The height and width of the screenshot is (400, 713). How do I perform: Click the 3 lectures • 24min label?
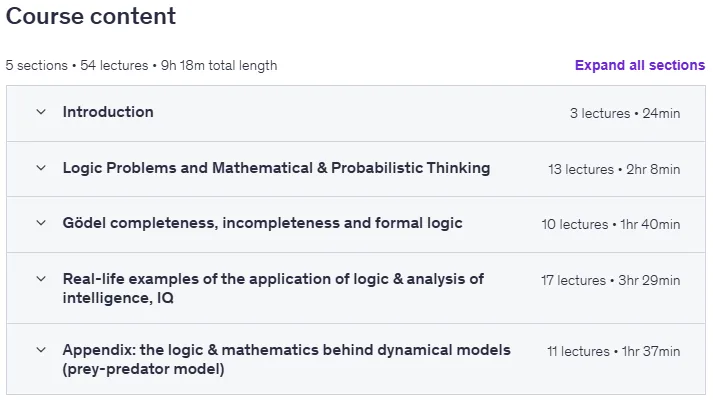tap(625, 113)
